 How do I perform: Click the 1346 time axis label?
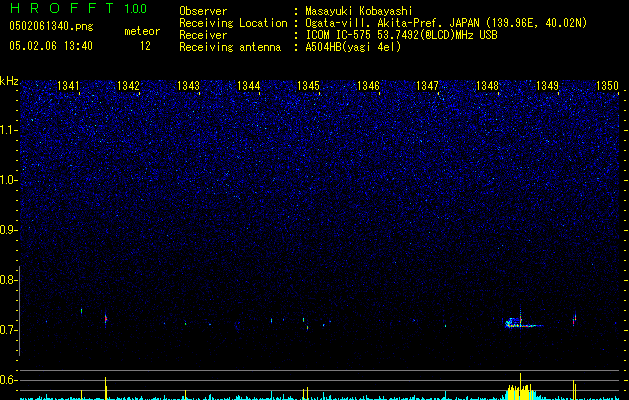click(x=368, y=85)
